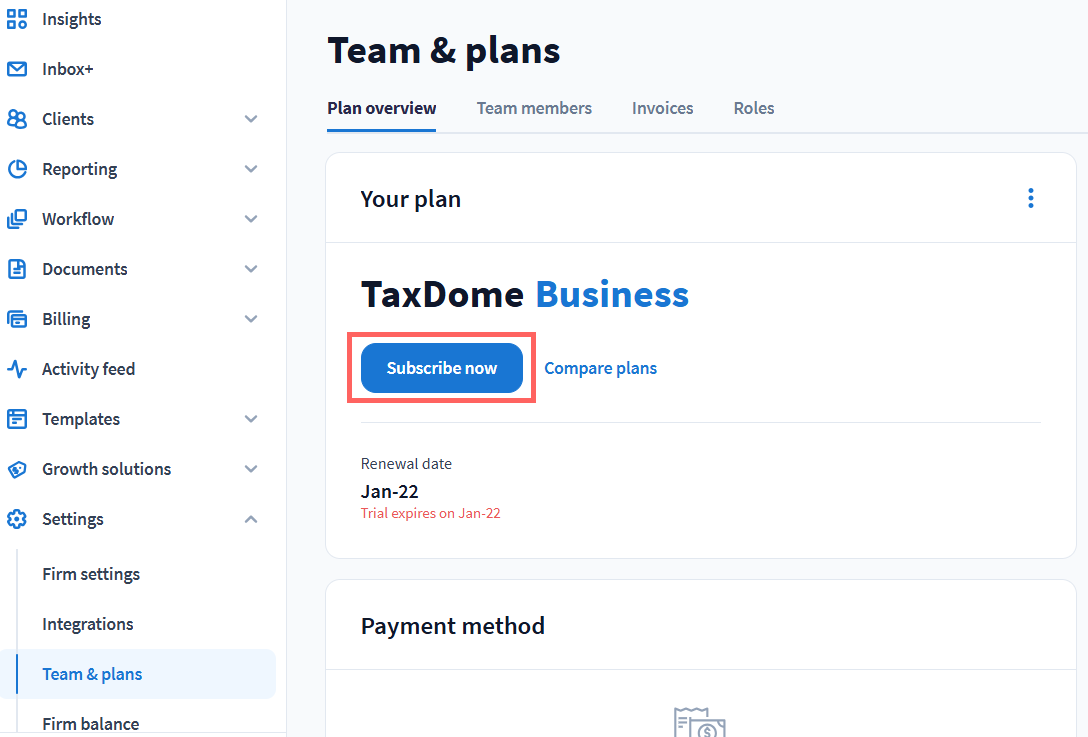This screenshot has height=737, width=1088.
Task: Expand the Templates section chevron
Action: click(x=251, y=419)
